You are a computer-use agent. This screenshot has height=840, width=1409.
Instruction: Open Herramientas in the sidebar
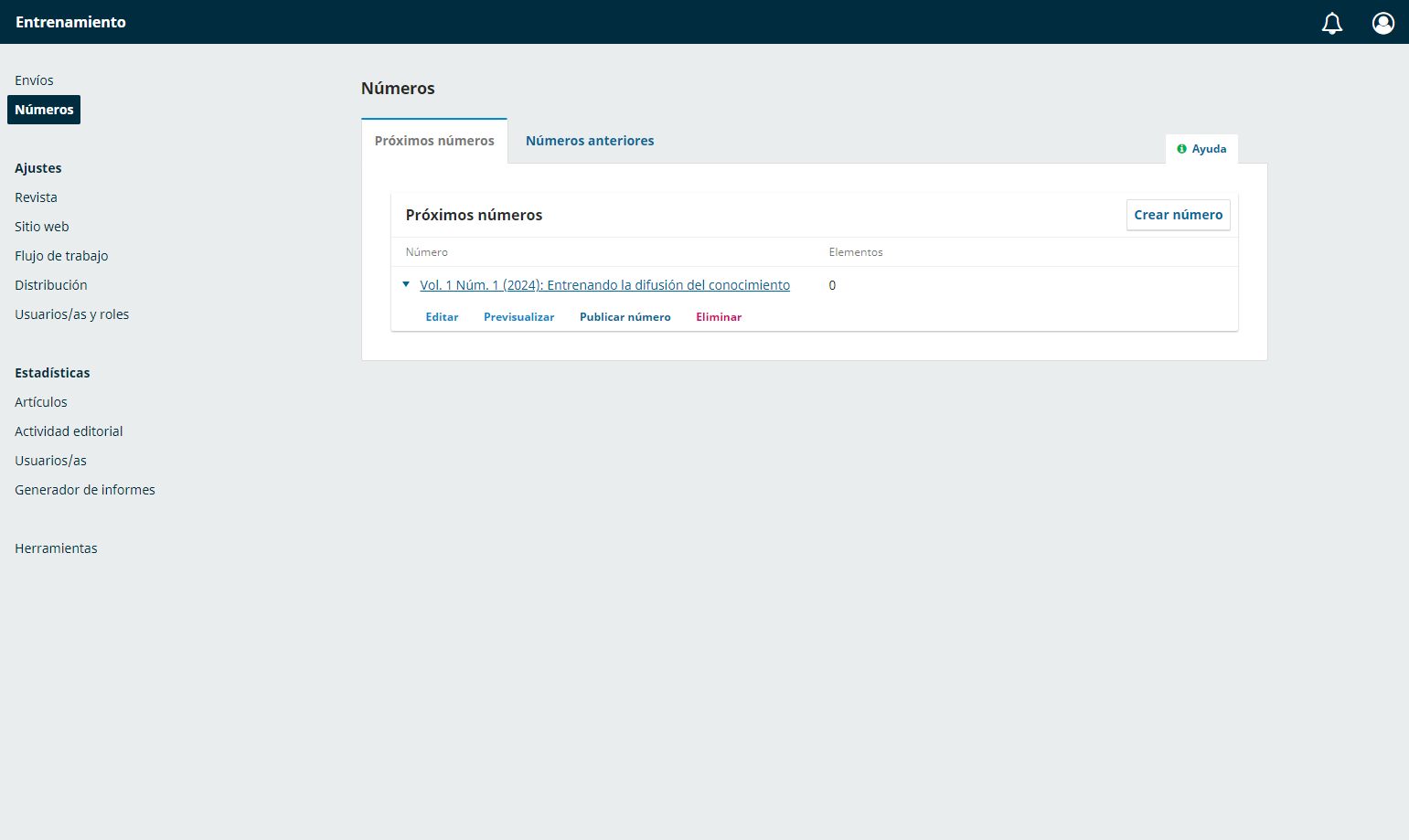click(x=56, y=548)
